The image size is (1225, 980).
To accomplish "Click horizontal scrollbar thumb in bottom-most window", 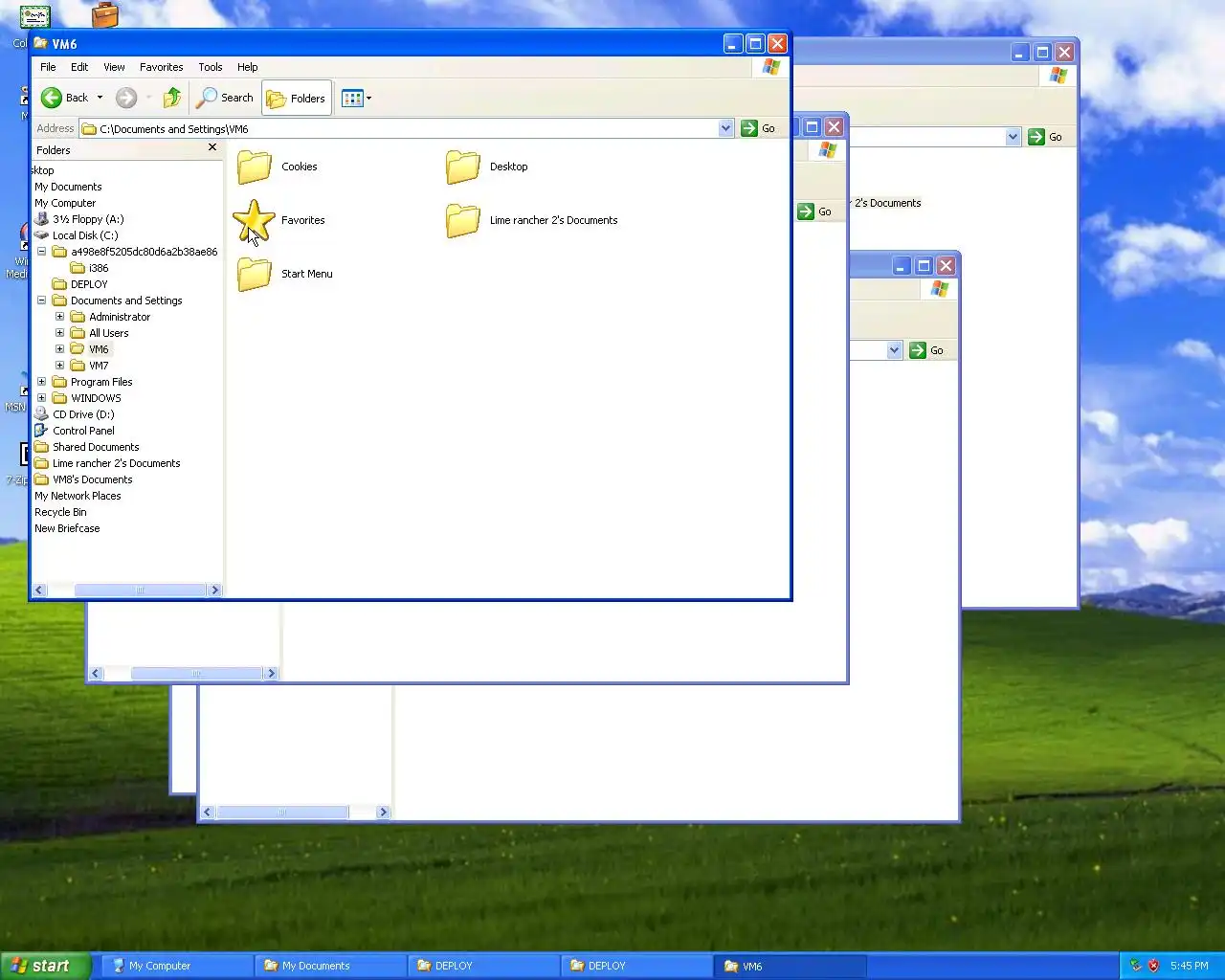I will (x=281, y=813).
